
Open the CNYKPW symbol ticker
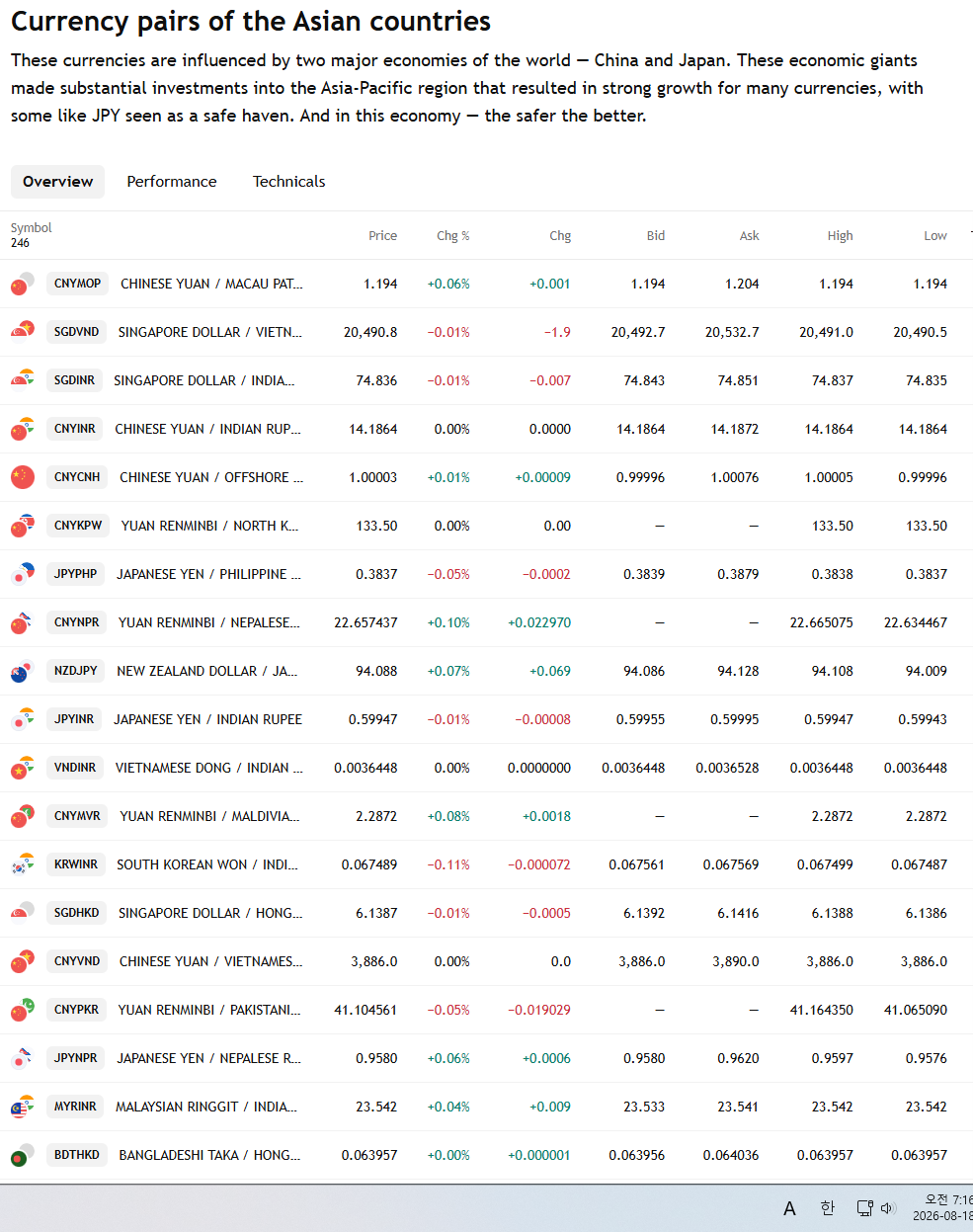[x=78, y=526]
